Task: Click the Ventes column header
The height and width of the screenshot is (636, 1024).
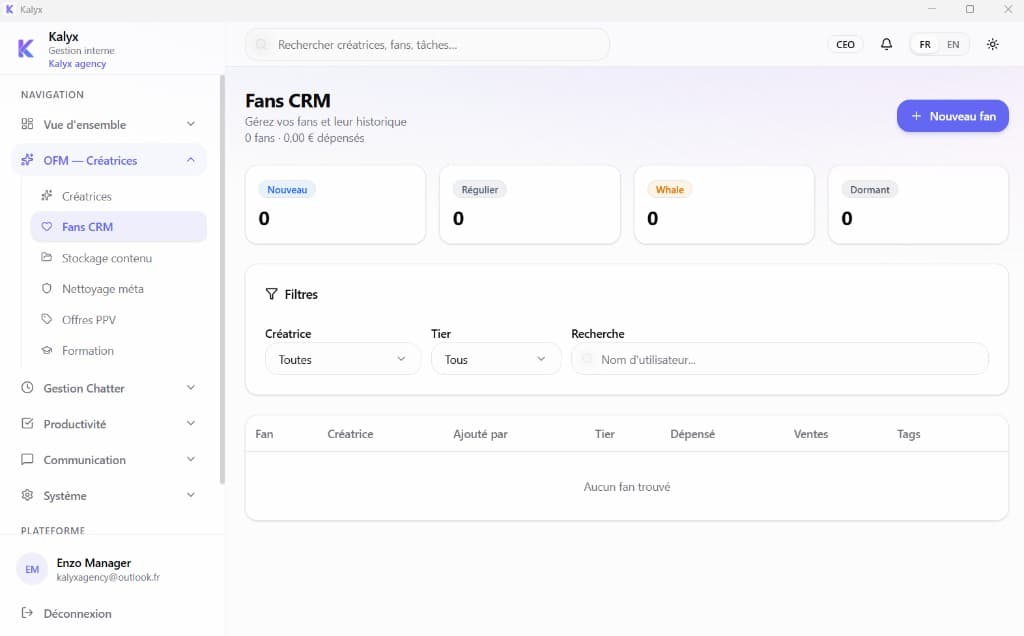Action: [810, 434]
